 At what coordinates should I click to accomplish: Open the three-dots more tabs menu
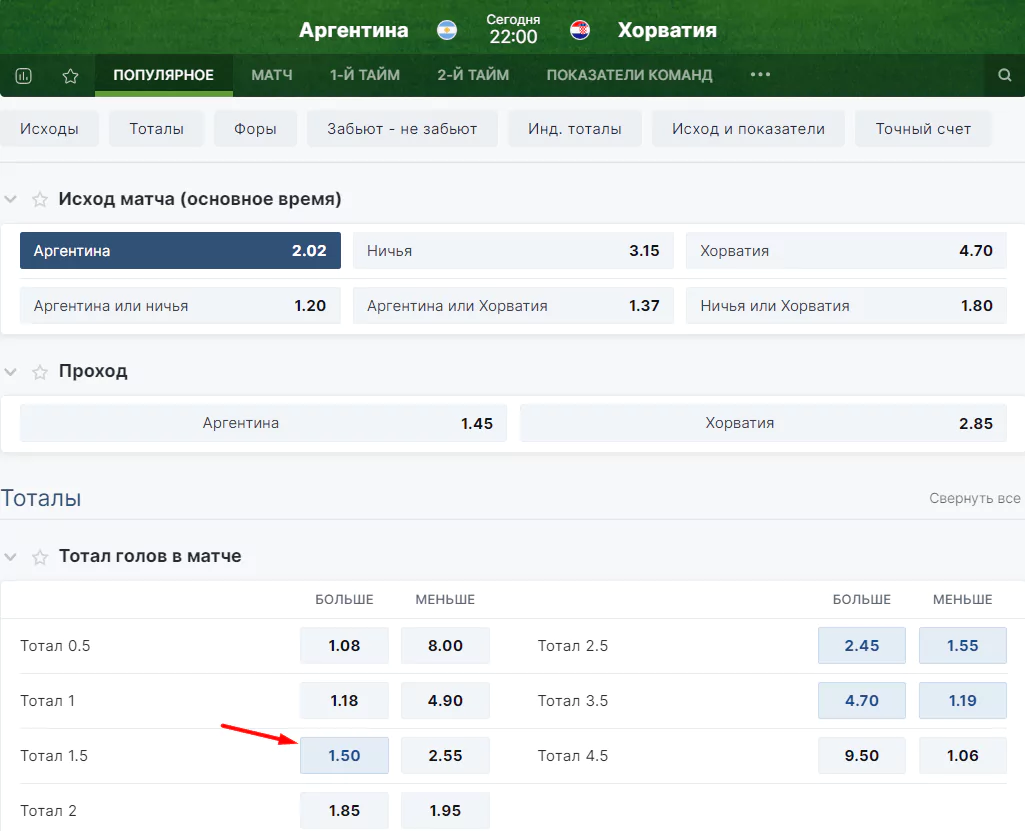(x=760, y=75)
